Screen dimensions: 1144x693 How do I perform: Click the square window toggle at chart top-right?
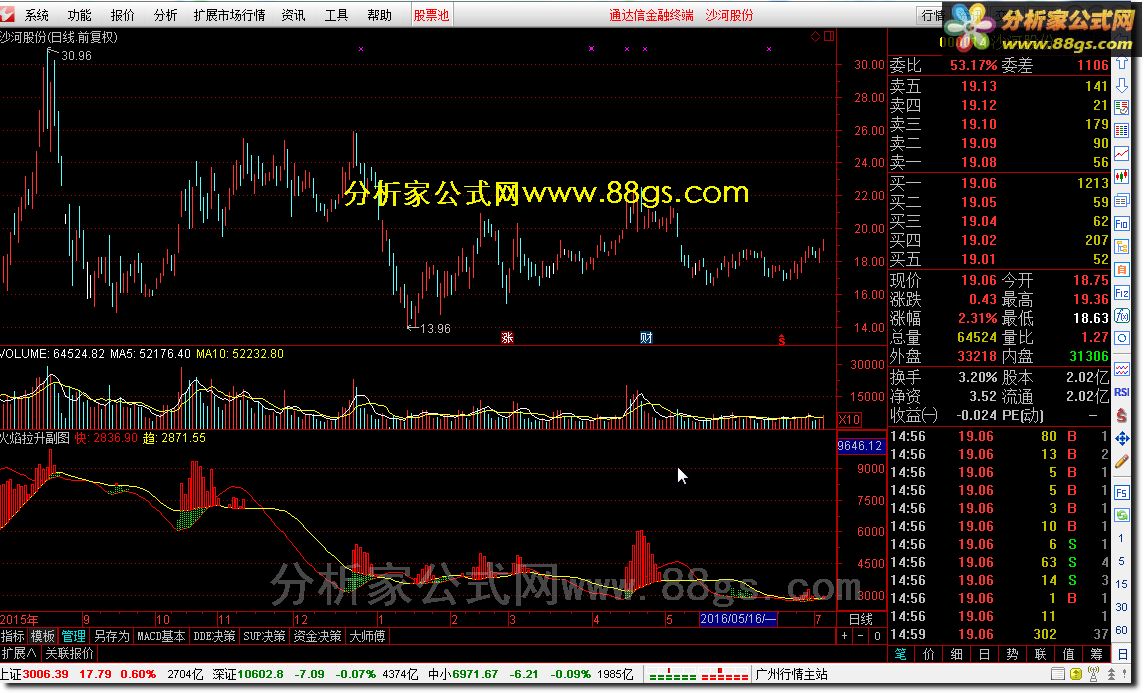830,36
